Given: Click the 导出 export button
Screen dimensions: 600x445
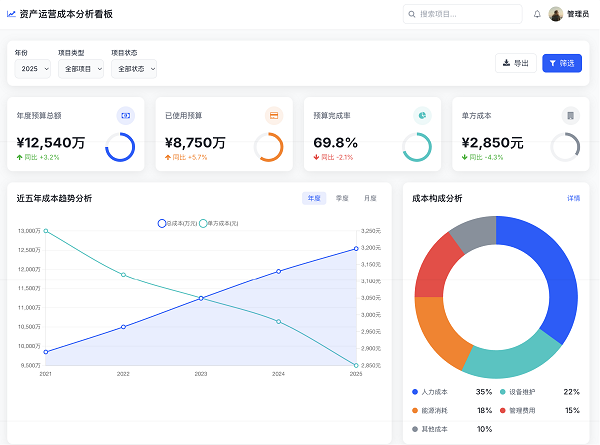Looking at the screenshot, I should [516, 63].
